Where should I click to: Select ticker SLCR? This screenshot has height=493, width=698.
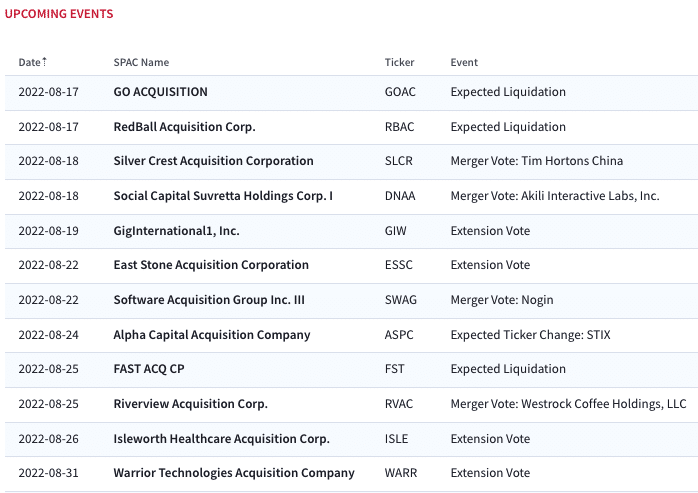pos(398,161)
